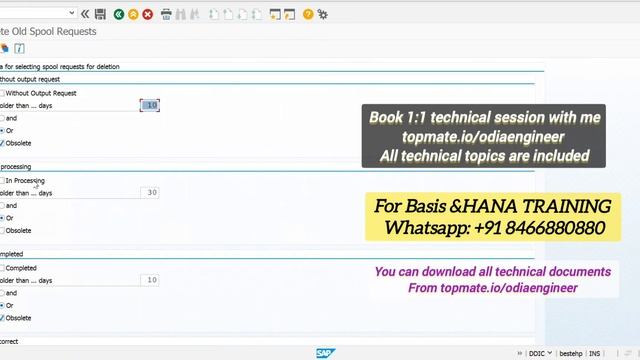Image resolution: width=640 pixels, height=360 pixels.
Task: Collapse the command field with double-chevron icon
Action: [x=85, y=14]
